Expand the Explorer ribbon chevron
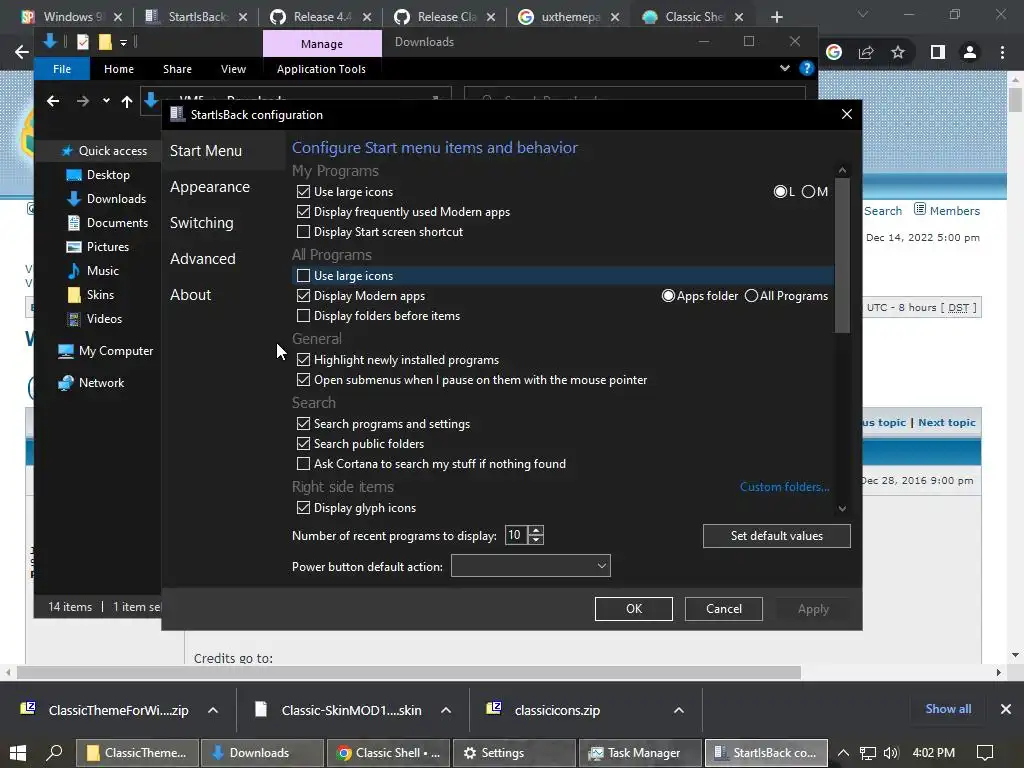Viewport: 1024px width, 768px height. tap(784, 68)
